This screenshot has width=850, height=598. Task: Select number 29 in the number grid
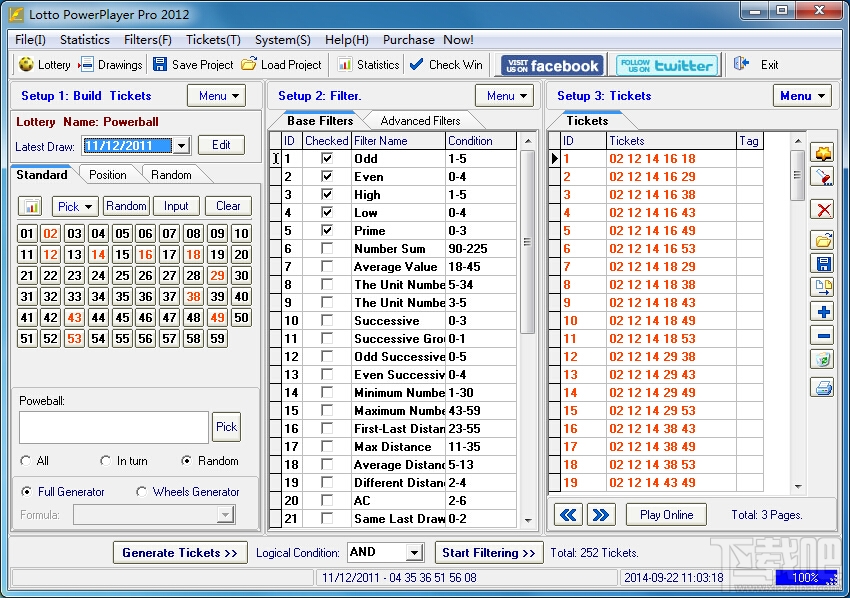(217, 275)
